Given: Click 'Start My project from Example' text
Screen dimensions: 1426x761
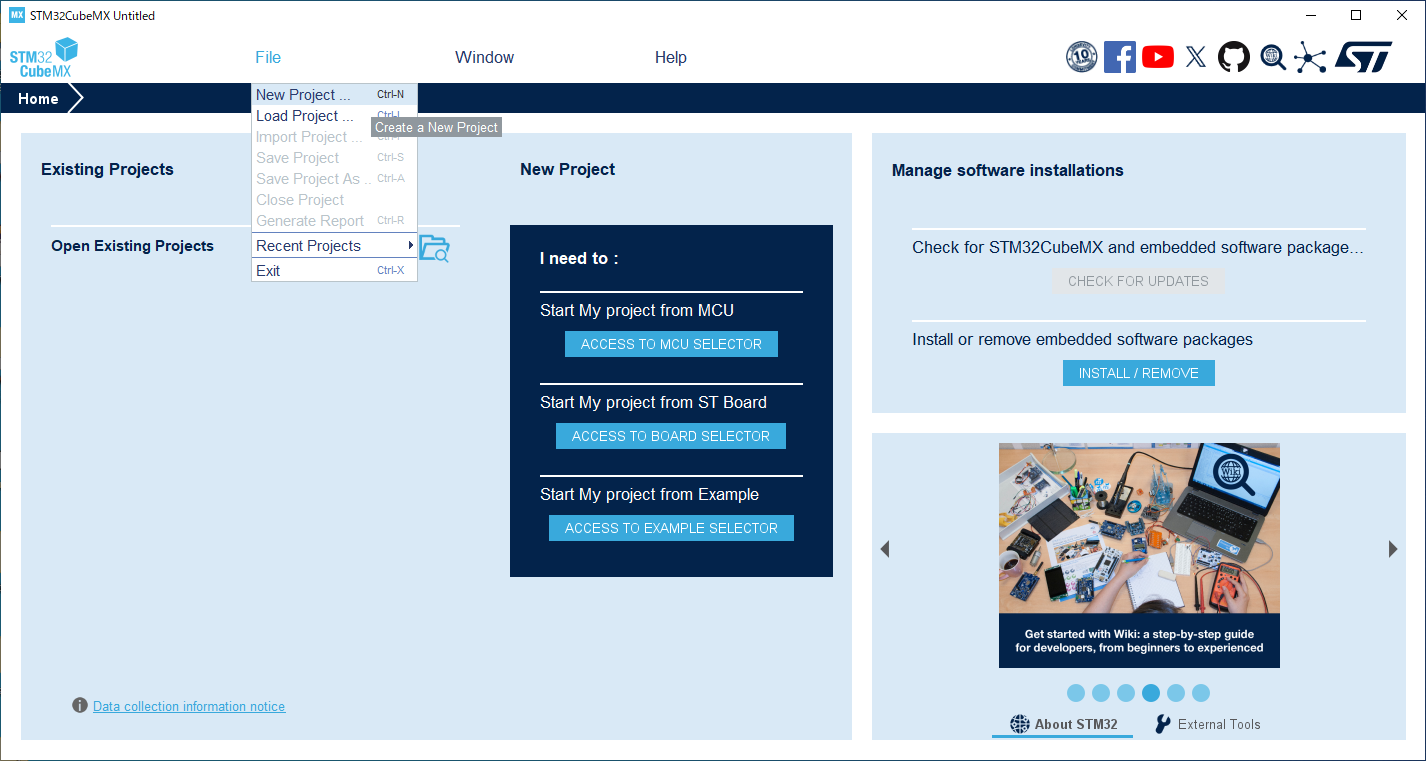Looking at the screenshot, I should click(649, 494).
